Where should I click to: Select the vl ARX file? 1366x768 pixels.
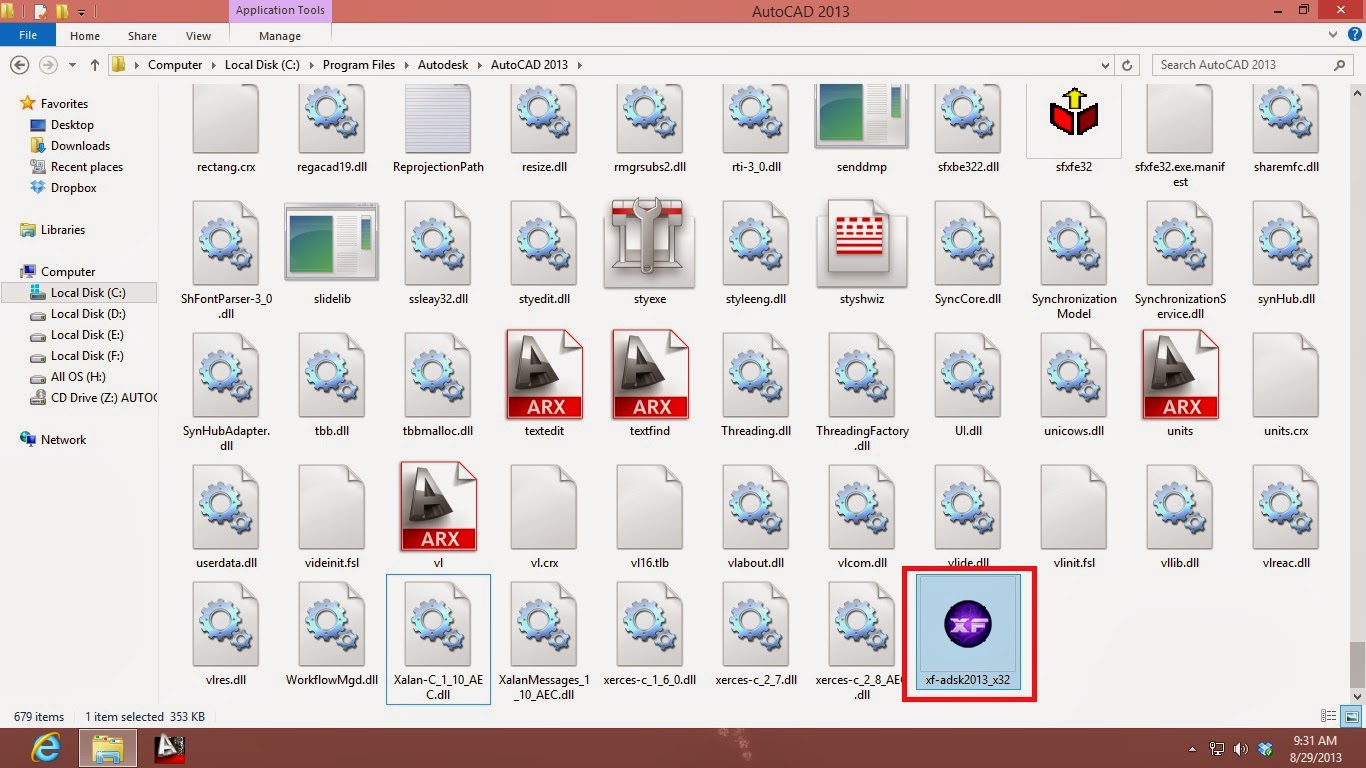coord(438,507)
